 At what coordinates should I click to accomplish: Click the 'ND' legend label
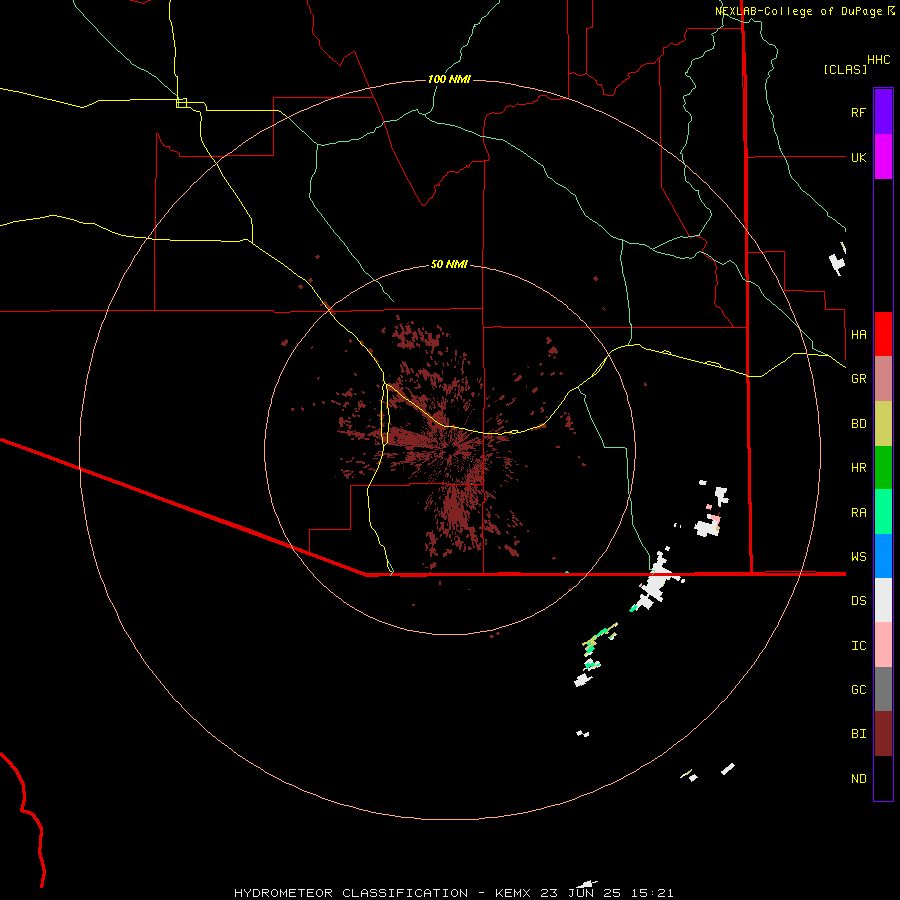(858, 779)
